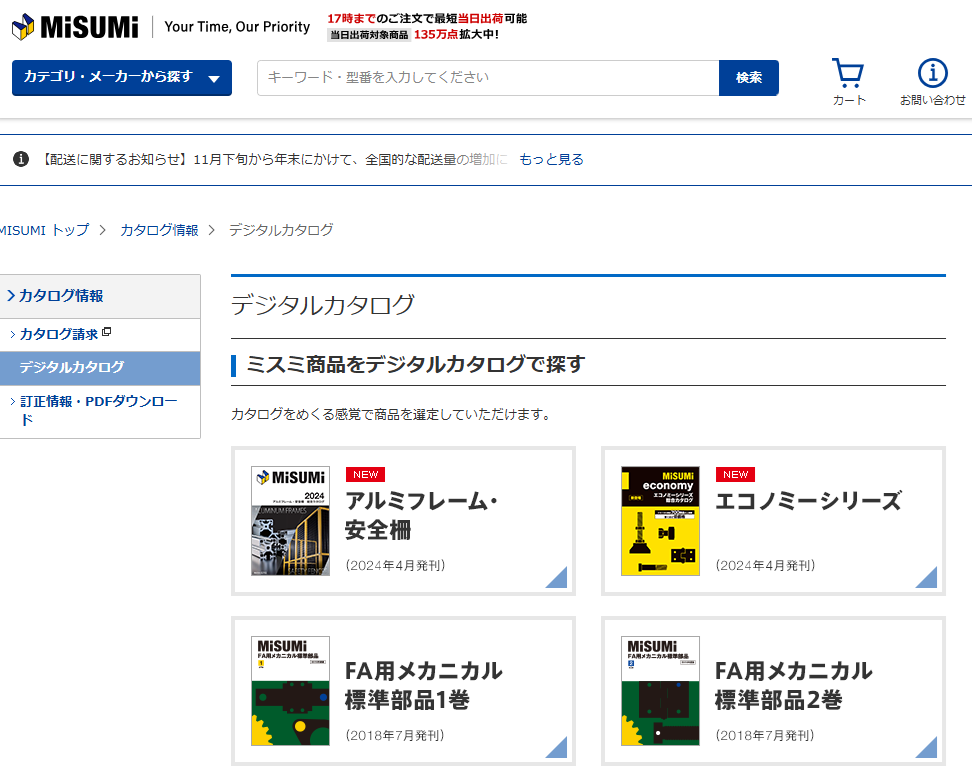The width and height of the screenshot is (972, 772).
Task: Click inside the keyword search field
Action: (480, 77)
